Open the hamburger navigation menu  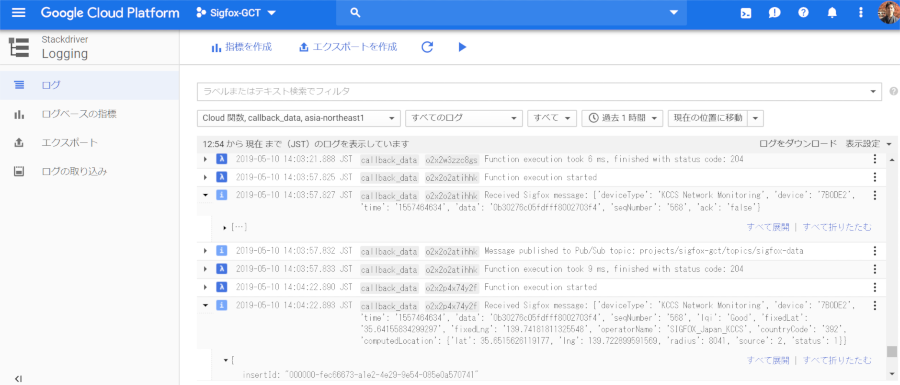pyautogui.click(x=18, y=13)
